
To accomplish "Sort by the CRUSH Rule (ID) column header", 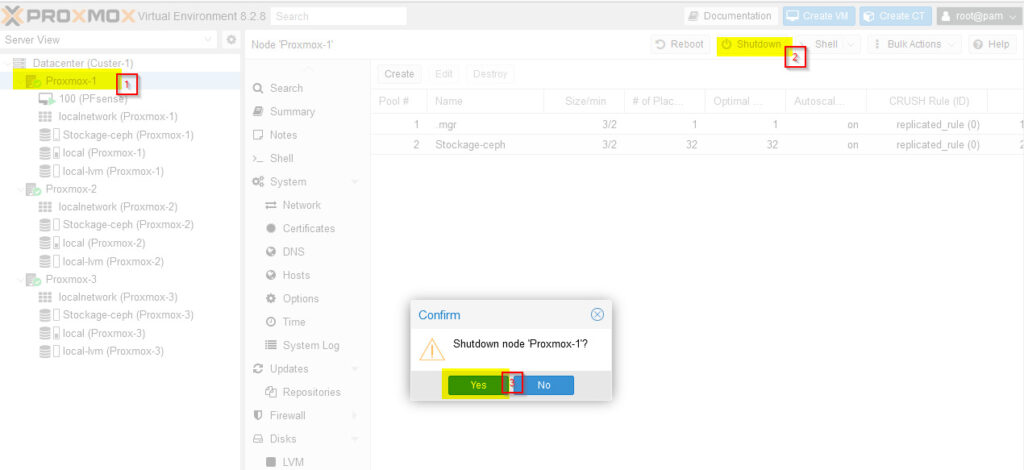I will click(x=927, y=102).
